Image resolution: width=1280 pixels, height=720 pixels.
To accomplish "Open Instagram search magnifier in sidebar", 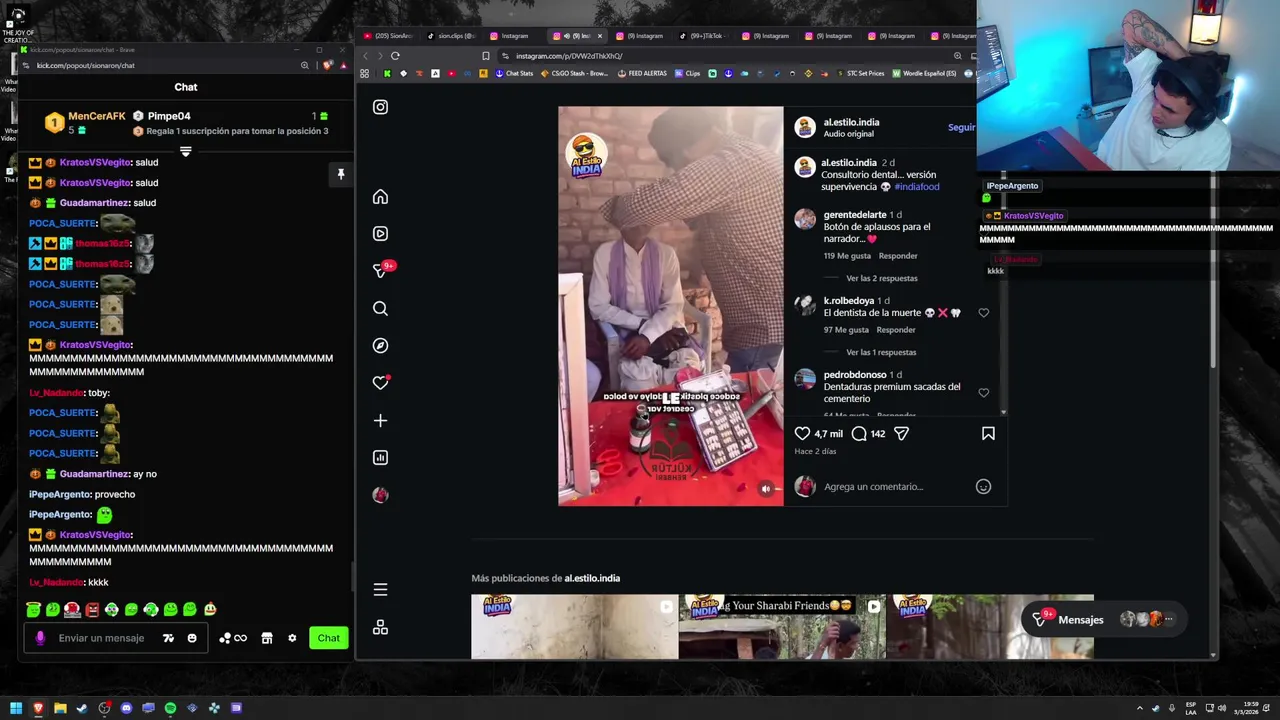I will [380, 309].
